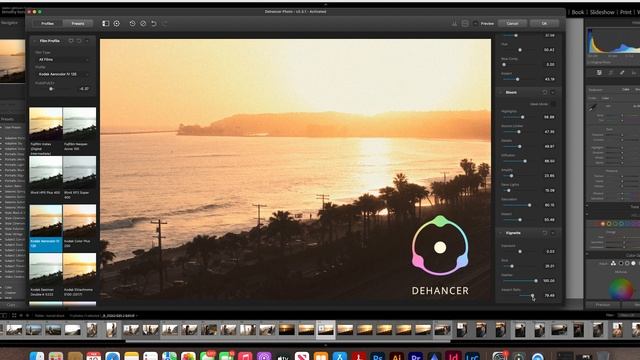Click the Lightroom Previous button

(603, 305)
